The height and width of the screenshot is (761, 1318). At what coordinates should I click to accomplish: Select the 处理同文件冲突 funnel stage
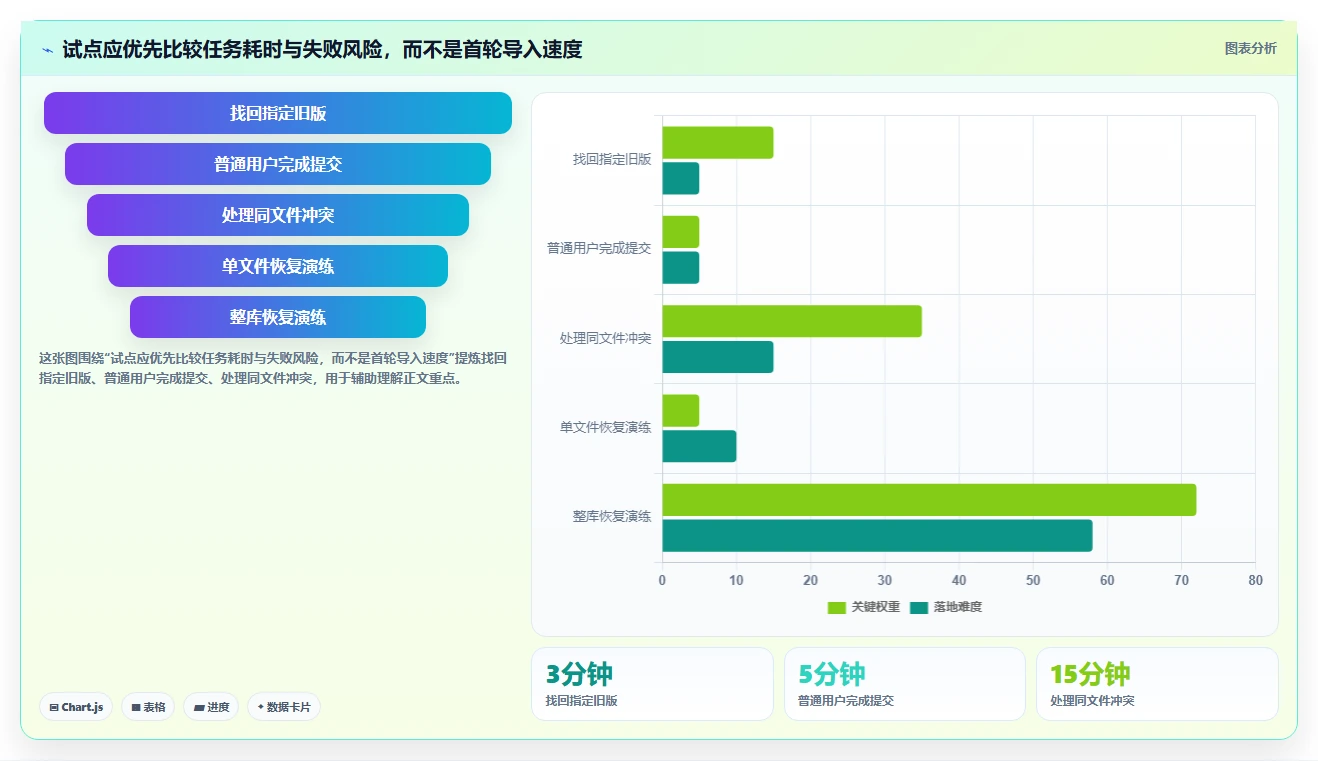coord(278,215)
